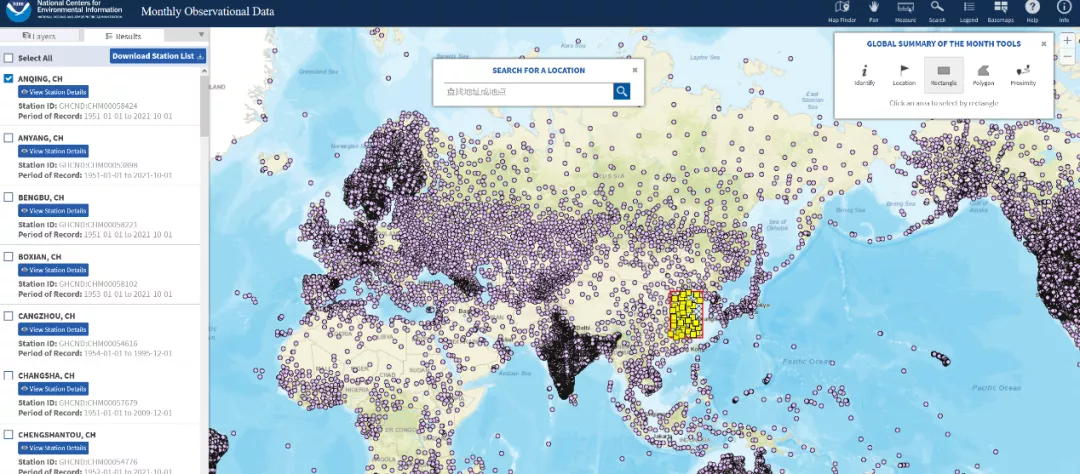View Station Details for CHENGSHANTOU, CH

53,448
